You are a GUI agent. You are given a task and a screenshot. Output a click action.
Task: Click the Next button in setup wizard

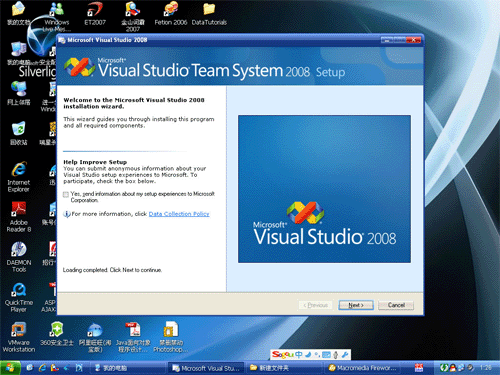point(356,305)
